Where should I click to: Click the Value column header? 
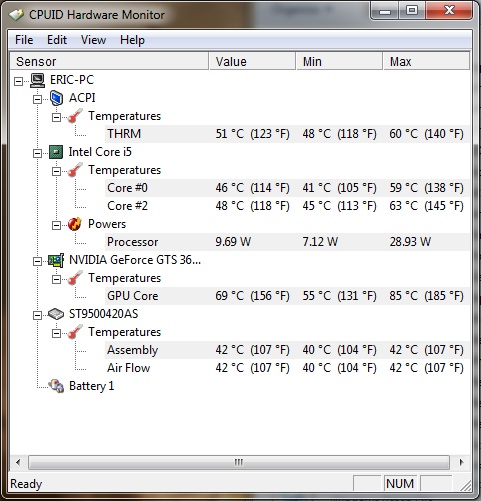tap(252, 61)
